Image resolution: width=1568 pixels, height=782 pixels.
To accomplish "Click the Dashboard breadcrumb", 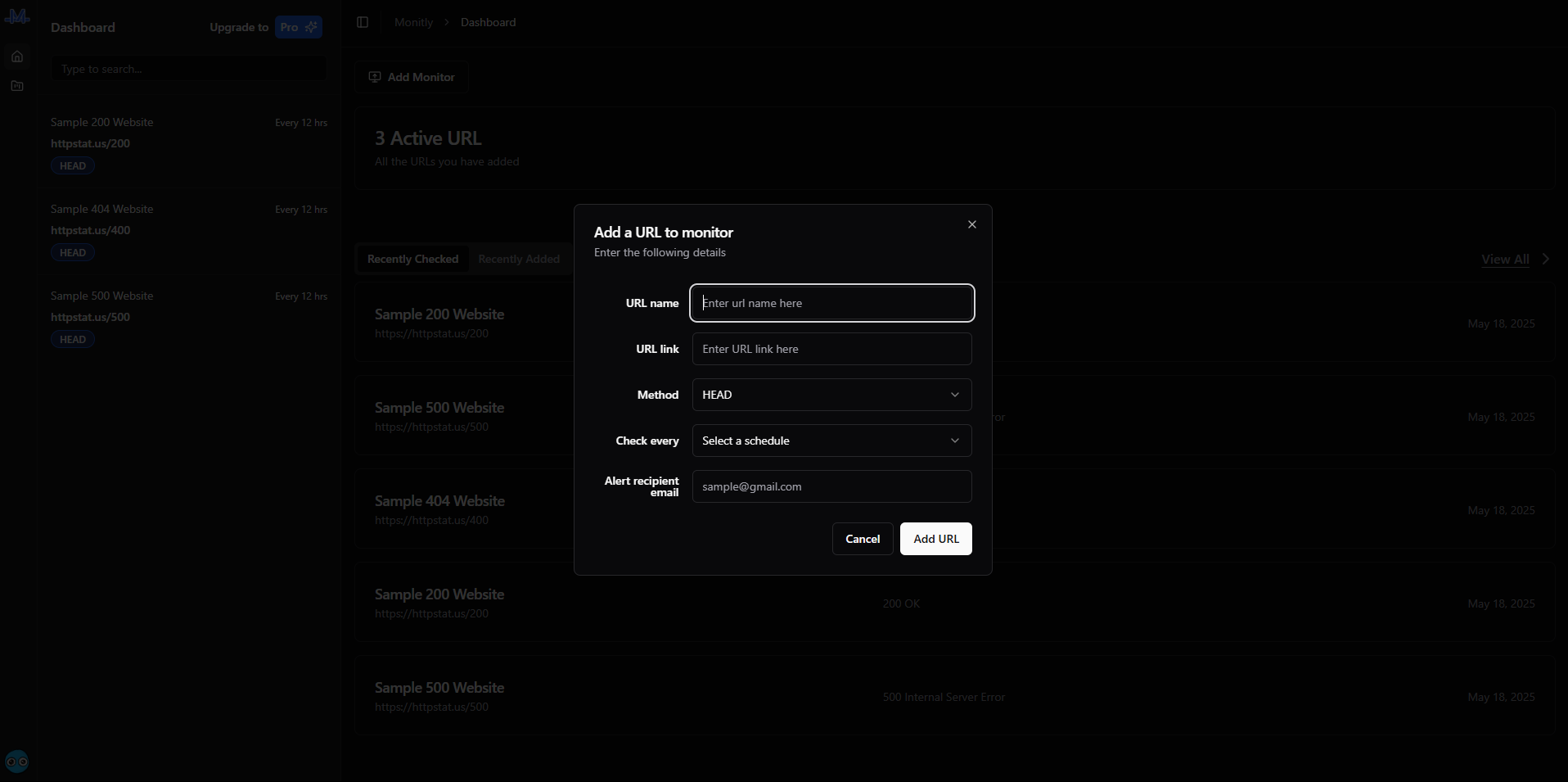I will pyautogui.click(x=488, y=22).
